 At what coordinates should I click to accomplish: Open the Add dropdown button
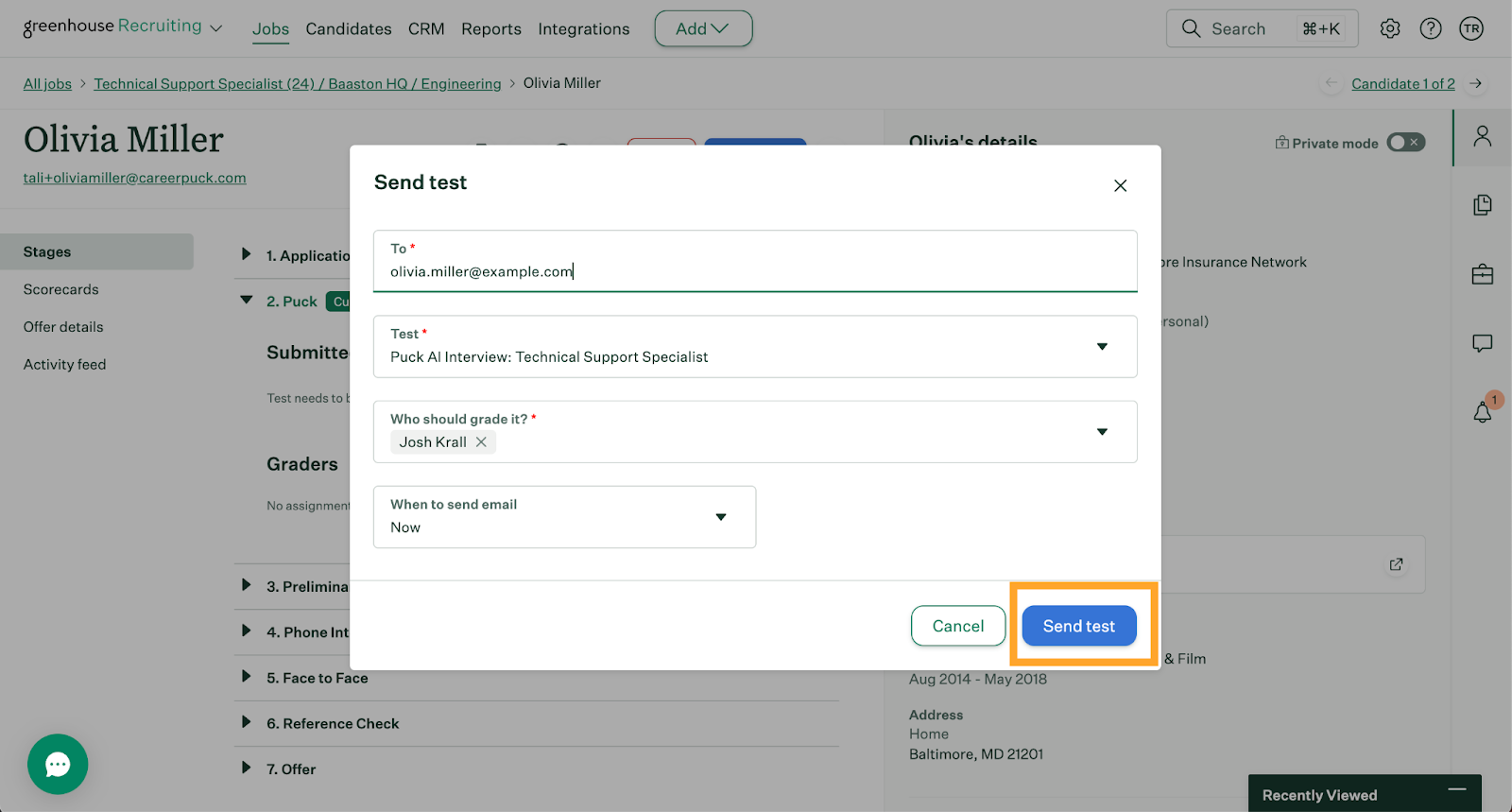702,29
